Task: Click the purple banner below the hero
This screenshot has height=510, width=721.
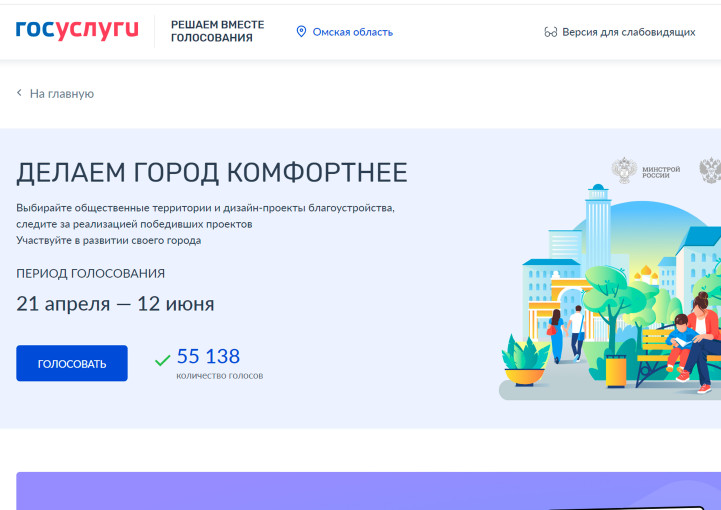Action: [368, 491]
